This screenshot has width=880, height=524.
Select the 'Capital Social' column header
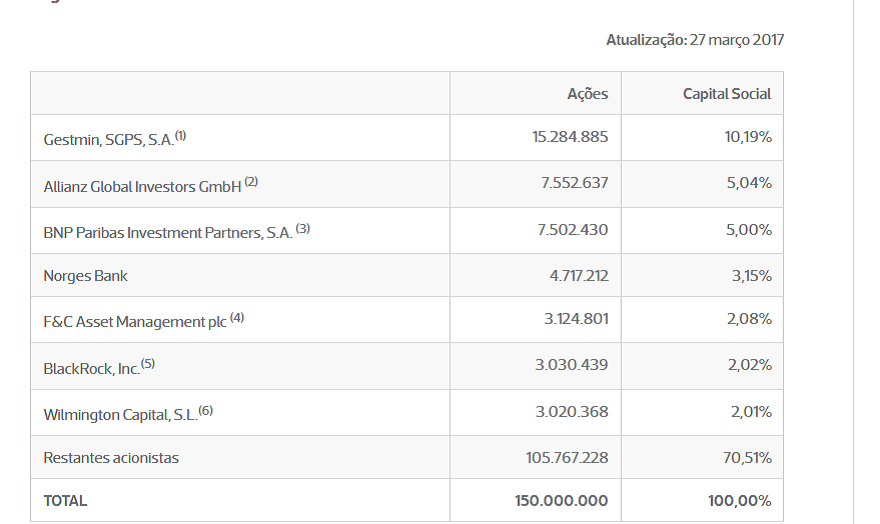point(727,94)
